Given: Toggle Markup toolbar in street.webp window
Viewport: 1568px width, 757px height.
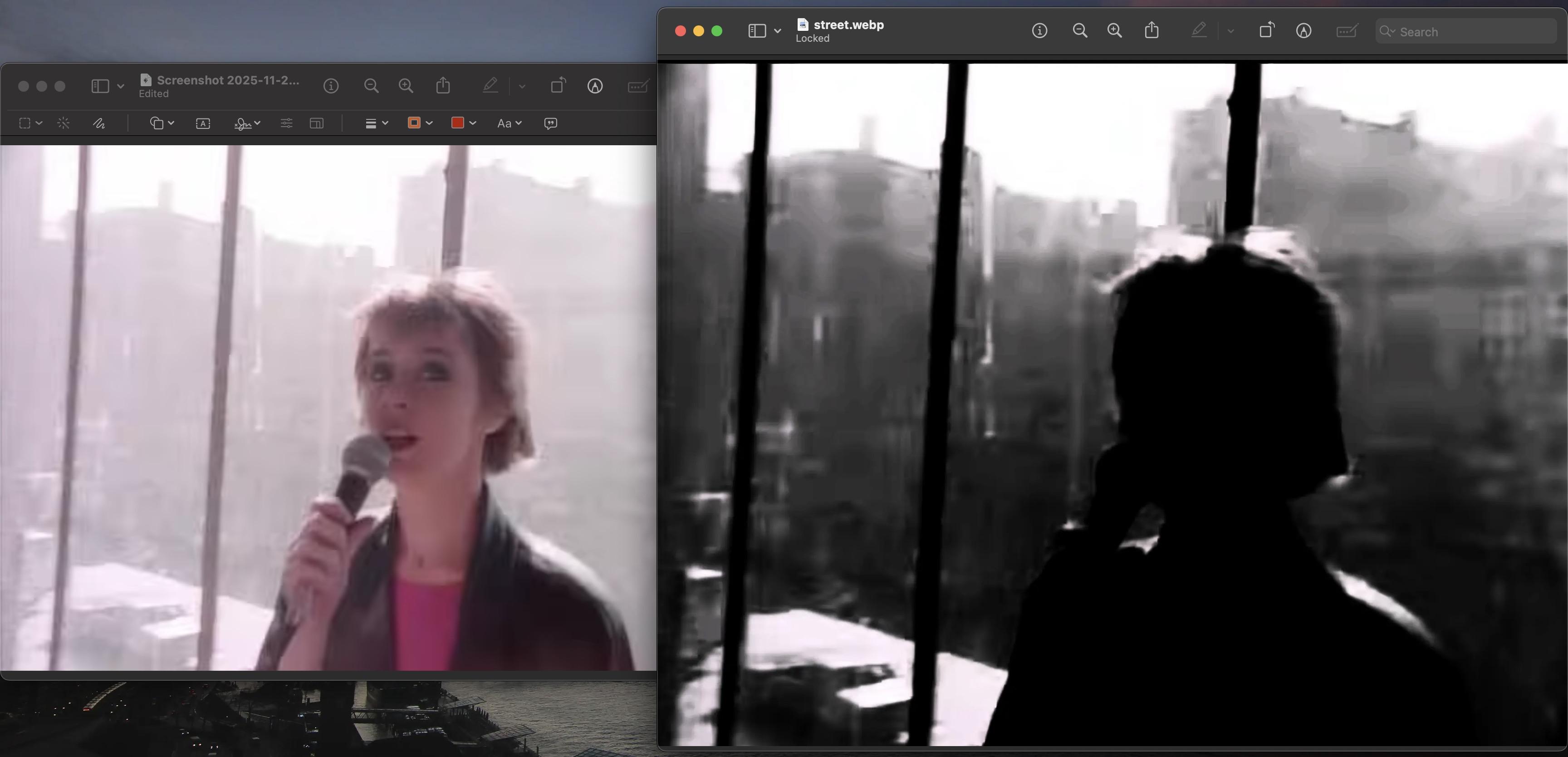Looking at the screenshot, I should [x=1303, y=30].
